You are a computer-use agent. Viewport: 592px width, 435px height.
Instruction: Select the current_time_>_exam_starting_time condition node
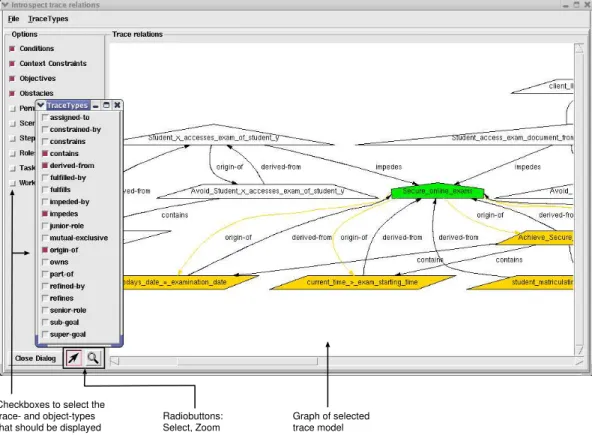362,282
